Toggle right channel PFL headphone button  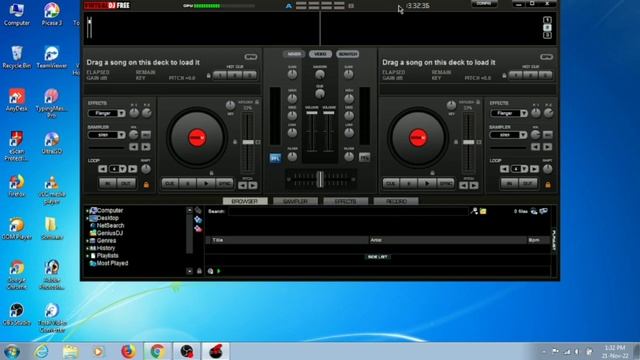coord(364,157)
